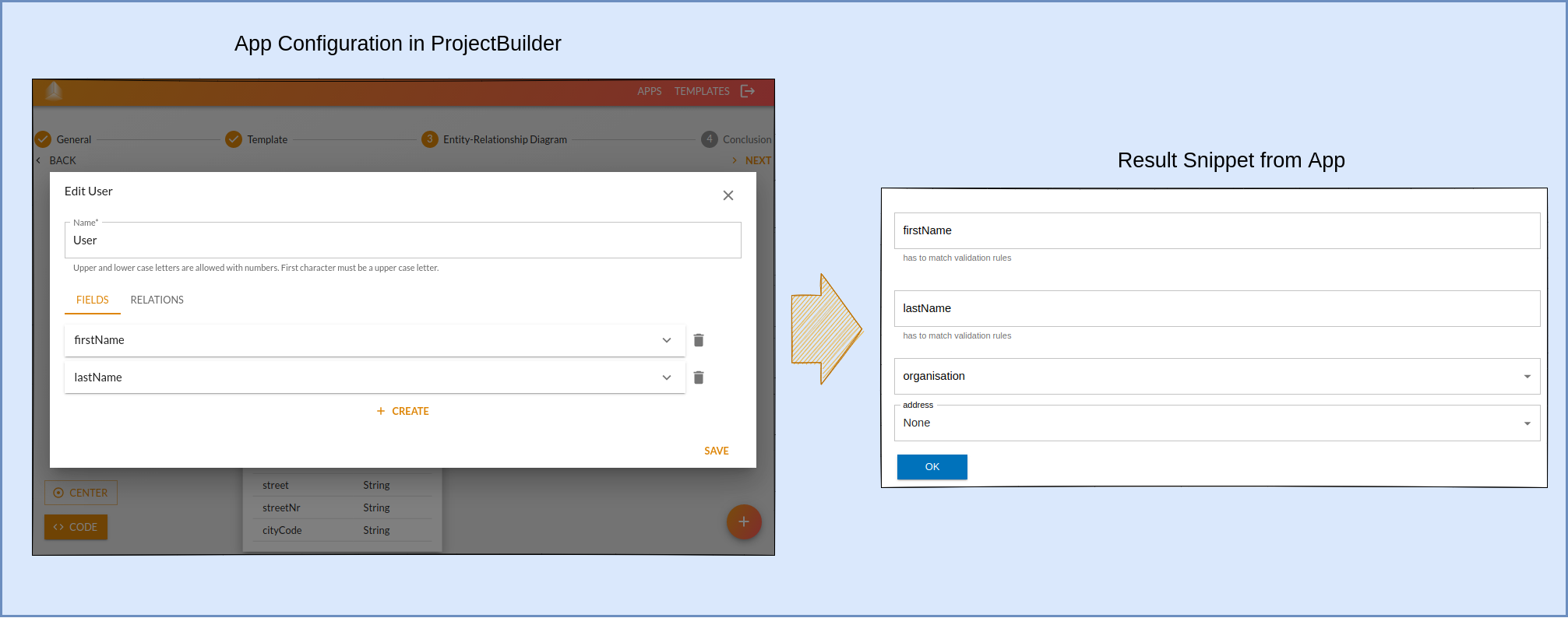
Task: Click the logout icon in the header
Action: (748, 91)
